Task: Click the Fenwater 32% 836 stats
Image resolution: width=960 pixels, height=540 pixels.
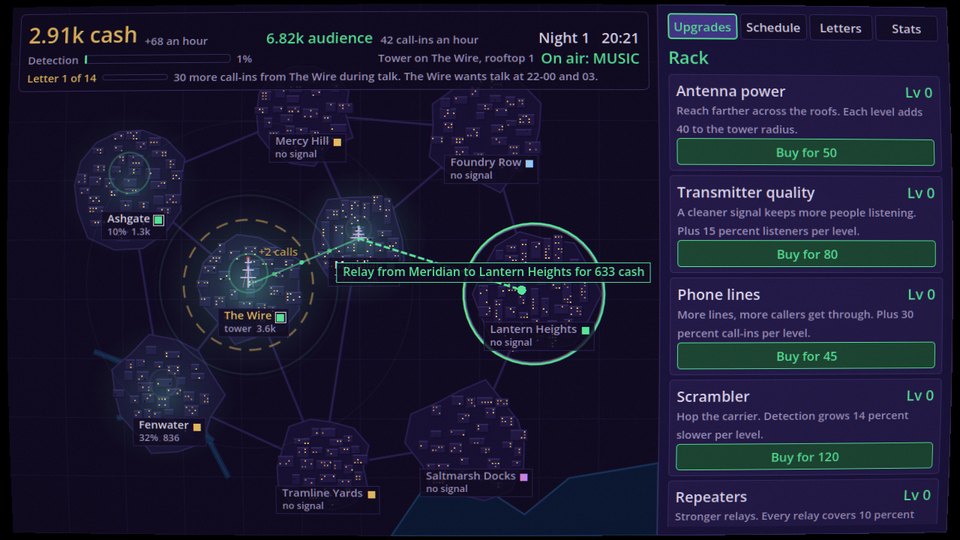Action: pyautogui.click(x=159, y=438)
